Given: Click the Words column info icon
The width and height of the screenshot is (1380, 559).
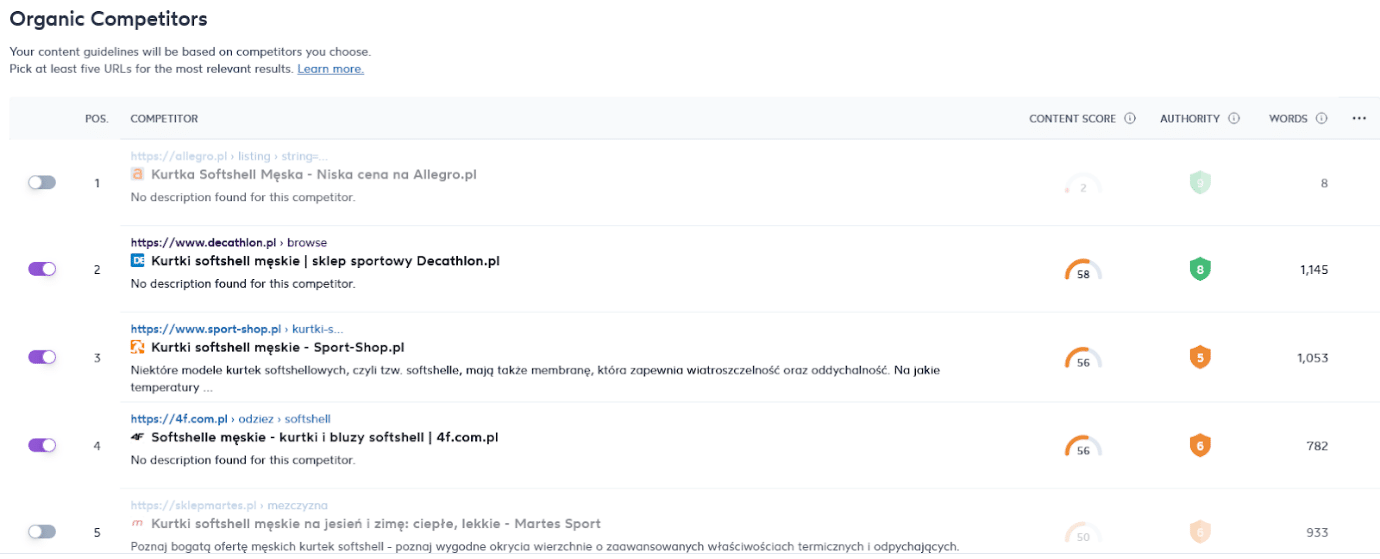Looking at the screenshot, I should [x=1321, y=119].
